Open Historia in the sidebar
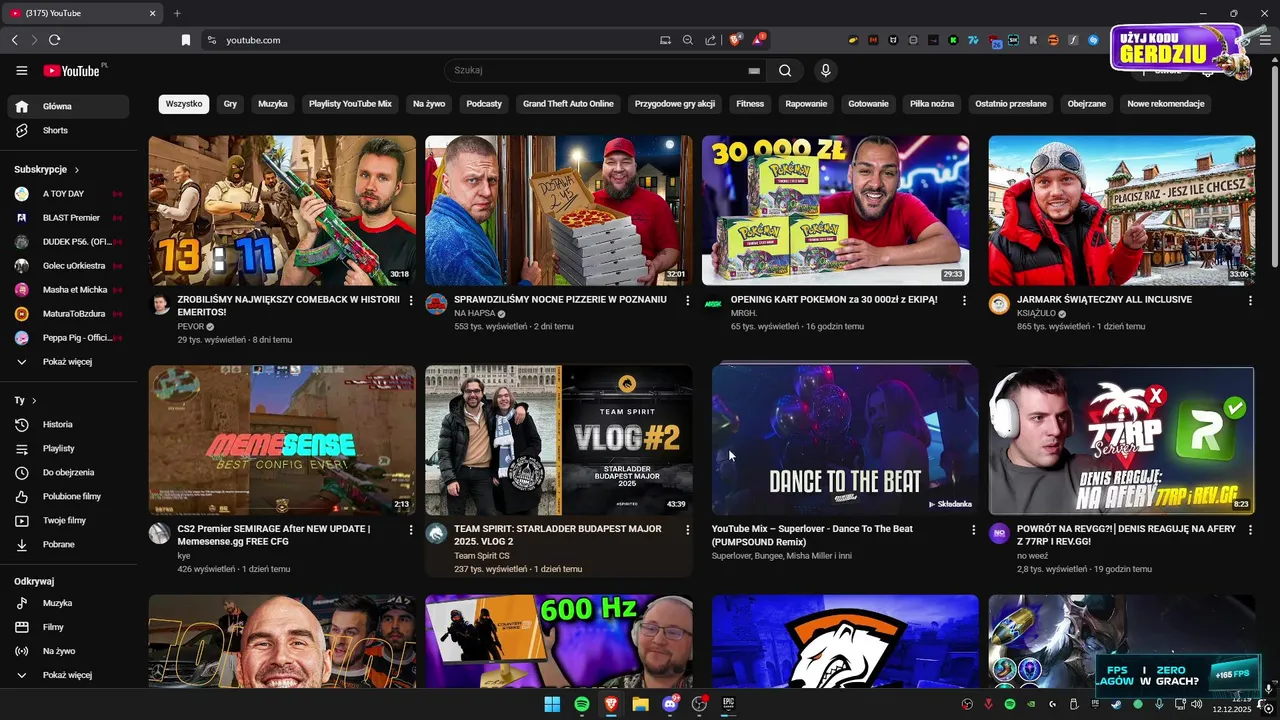The height and width of the screenshot is (720, 1280). click(x=68, y=424)
